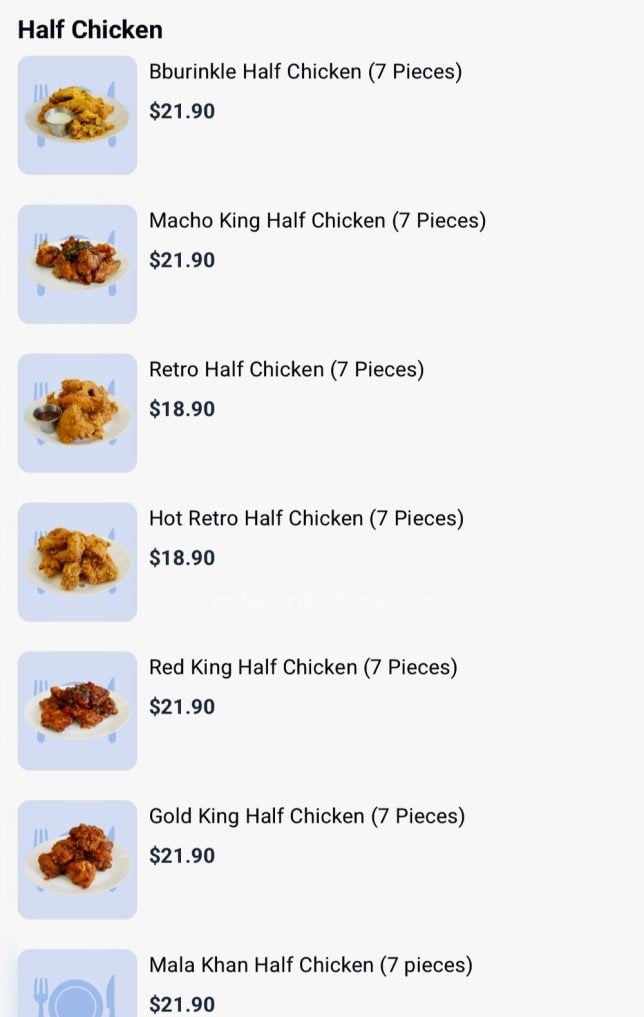Open the Hot Retro Half Chicken picture
644x1017 pixels.
click(x=77, y=561)
